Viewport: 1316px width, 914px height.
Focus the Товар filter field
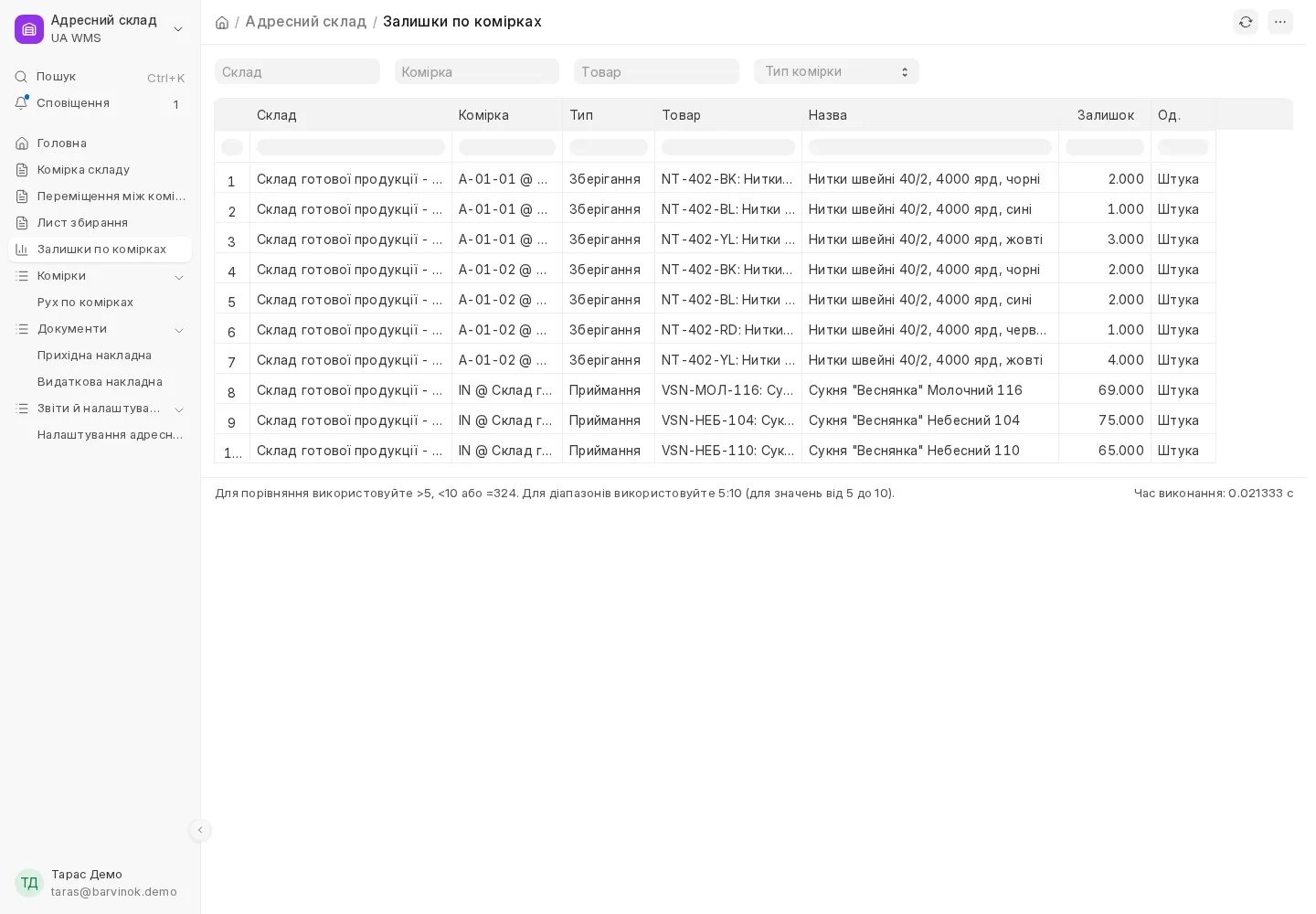[656, 71]
